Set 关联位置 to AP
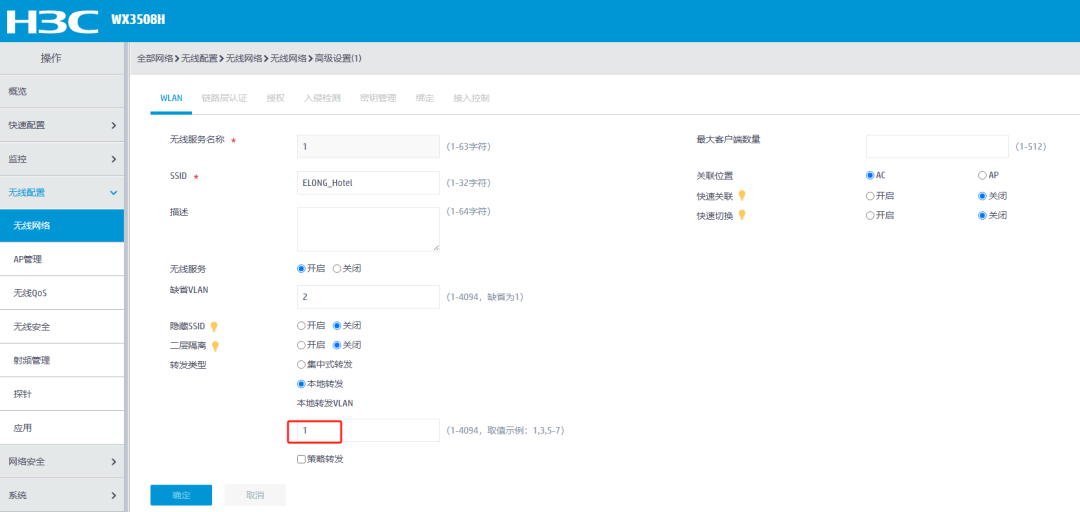The width and height of the screenshot is (1080, 512). [x=982, y=175]
